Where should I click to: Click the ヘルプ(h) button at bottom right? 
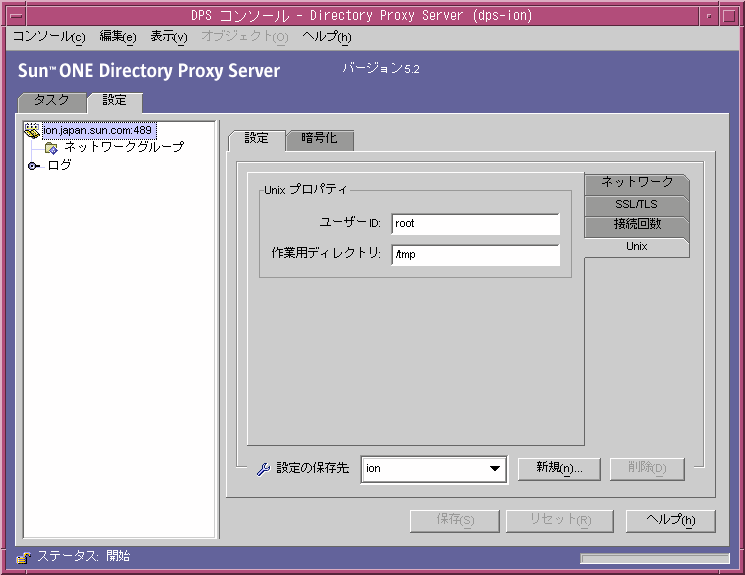(670, 521)
